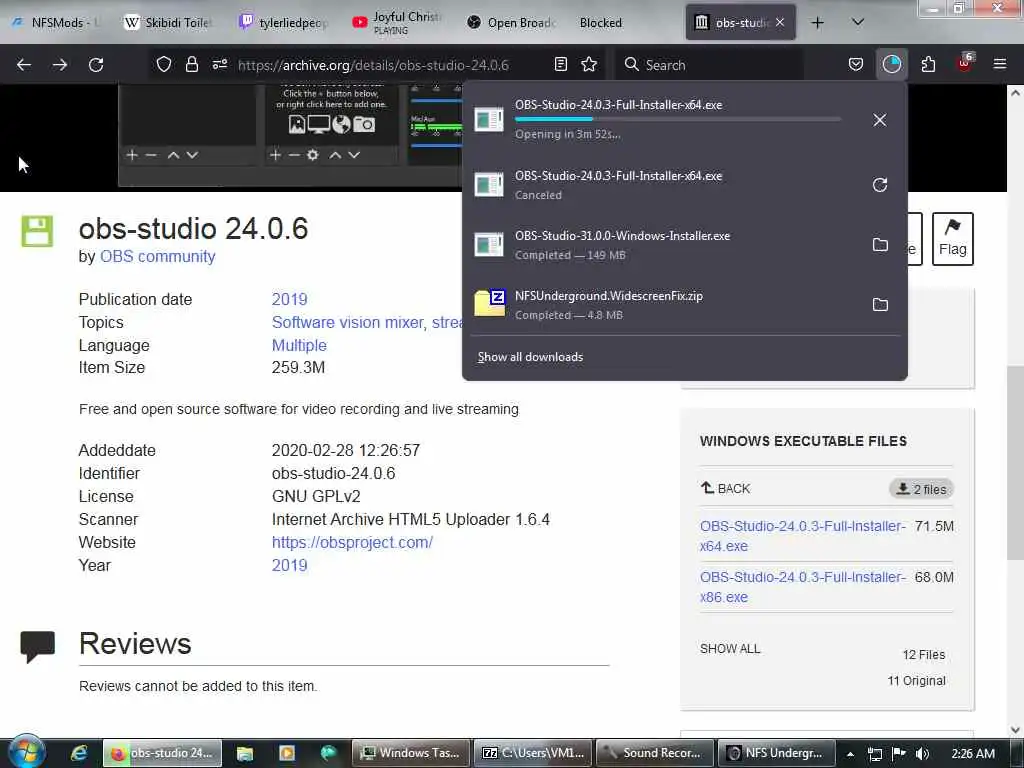Open the Year 2019 link

pos(289,565)
